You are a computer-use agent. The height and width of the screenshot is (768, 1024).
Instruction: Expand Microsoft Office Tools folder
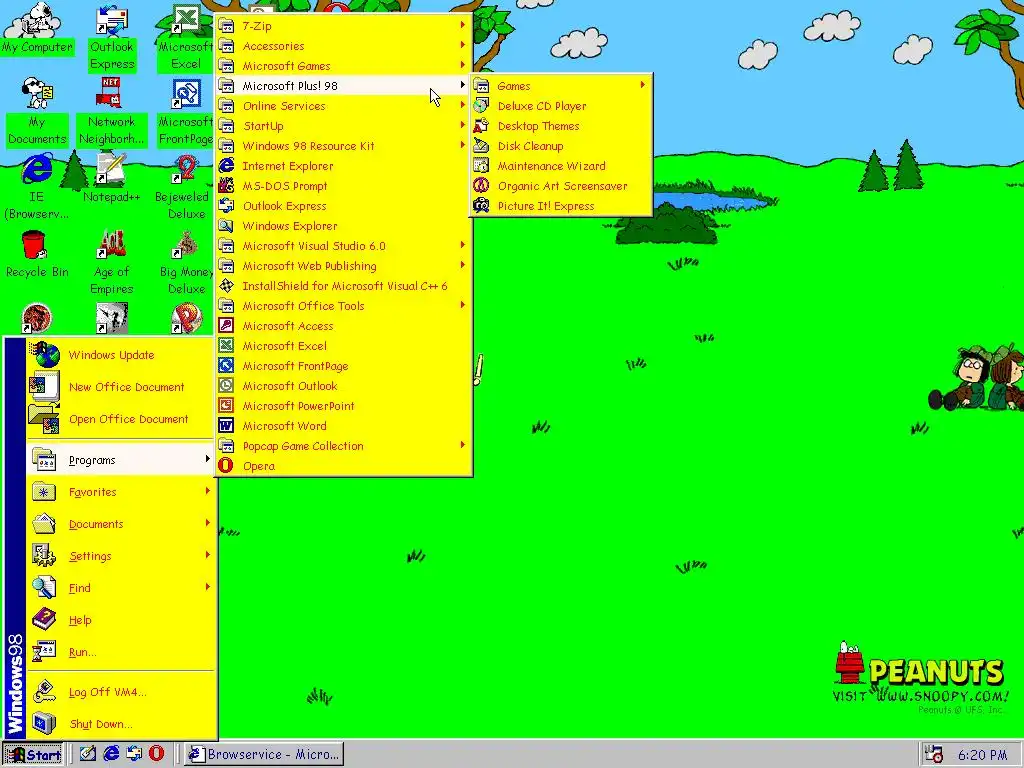pos(344,306)
